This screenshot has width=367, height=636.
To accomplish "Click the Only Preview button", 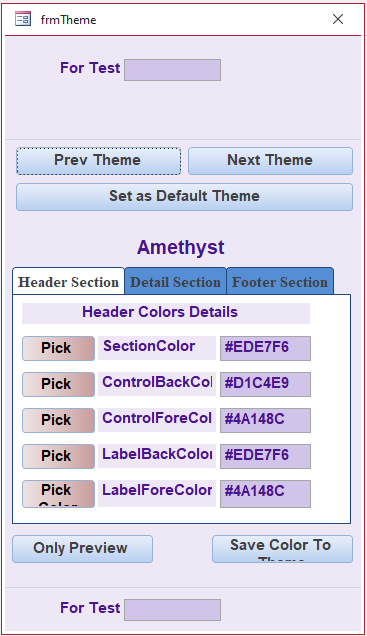I will pos(82,549).
